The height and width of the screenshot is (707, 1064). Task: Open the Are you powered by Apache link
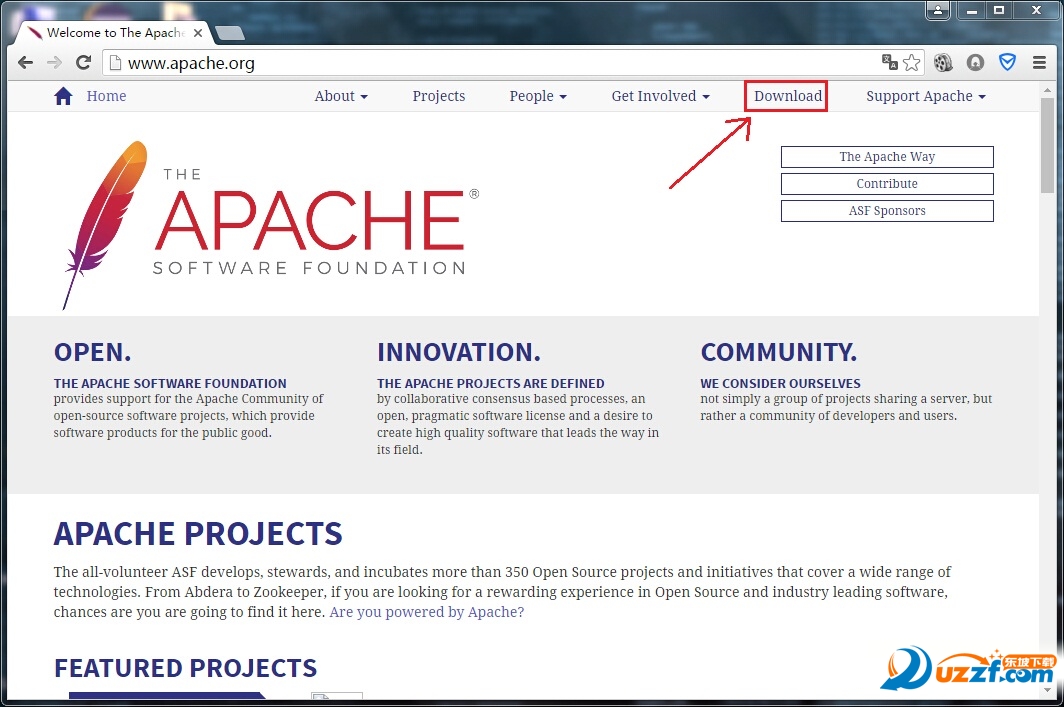[427, 612]
